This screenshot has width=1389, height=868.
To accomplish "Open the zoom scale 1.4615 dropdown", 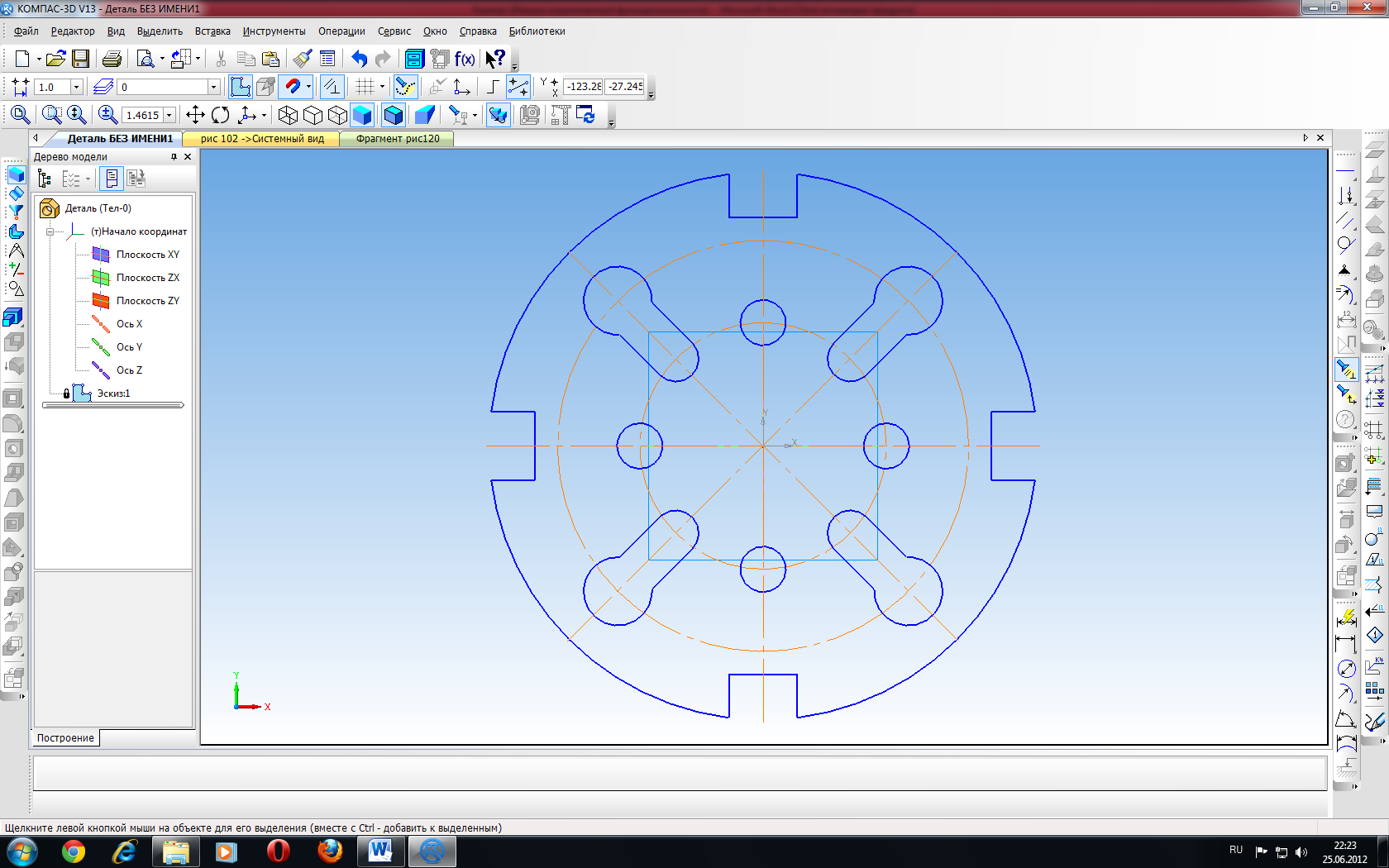I will click(169, 115).
